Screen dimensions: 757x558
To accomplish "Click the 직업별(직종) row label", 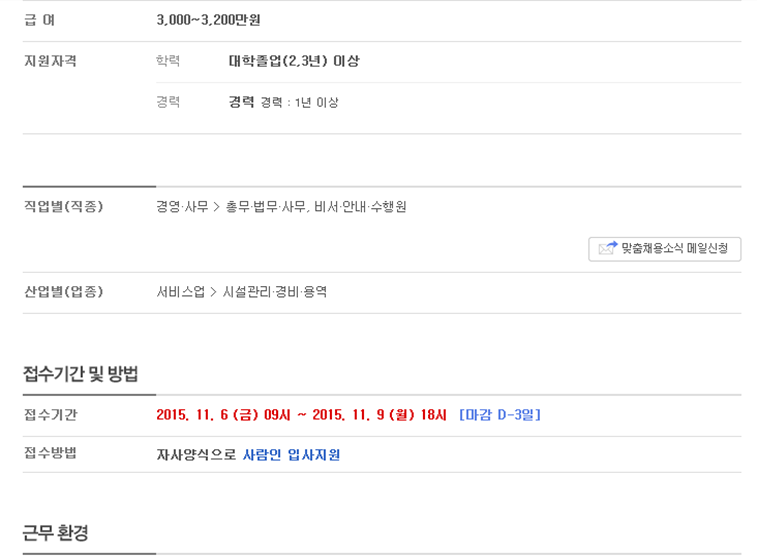I will [64, 207].
